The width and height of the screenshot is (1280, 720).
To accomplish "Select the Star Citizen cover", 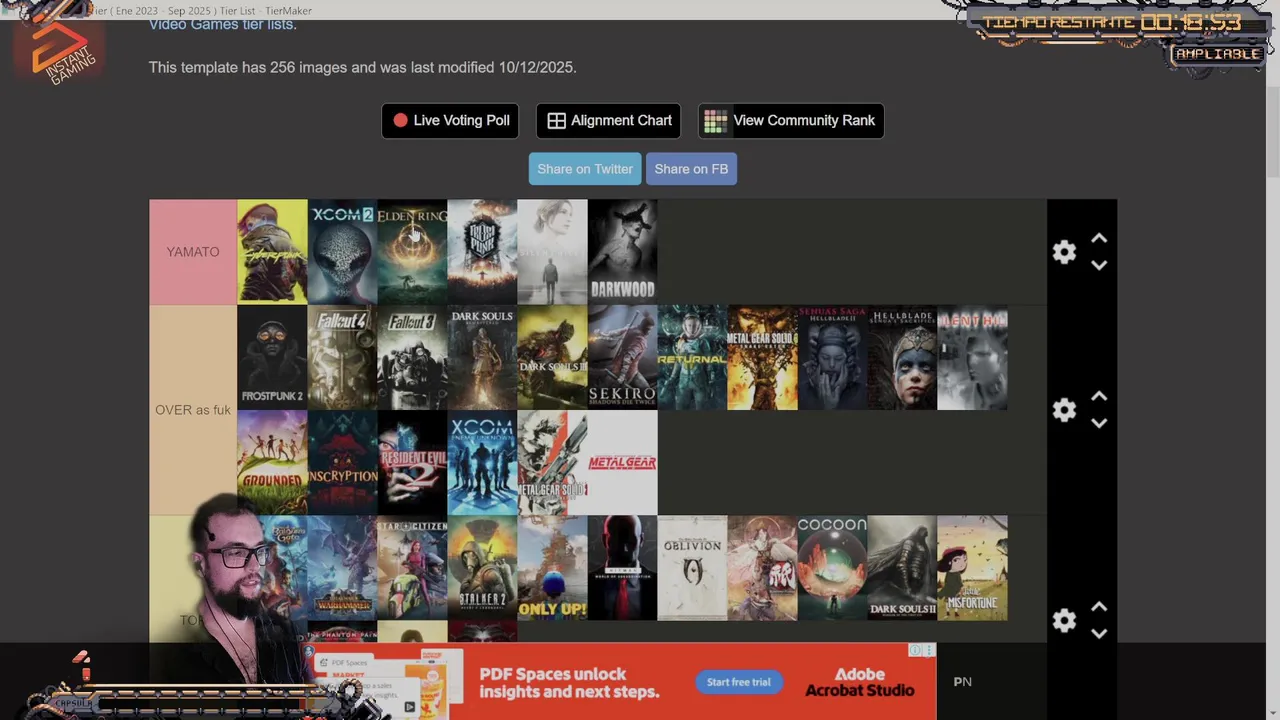I will (x=412, y=567).
